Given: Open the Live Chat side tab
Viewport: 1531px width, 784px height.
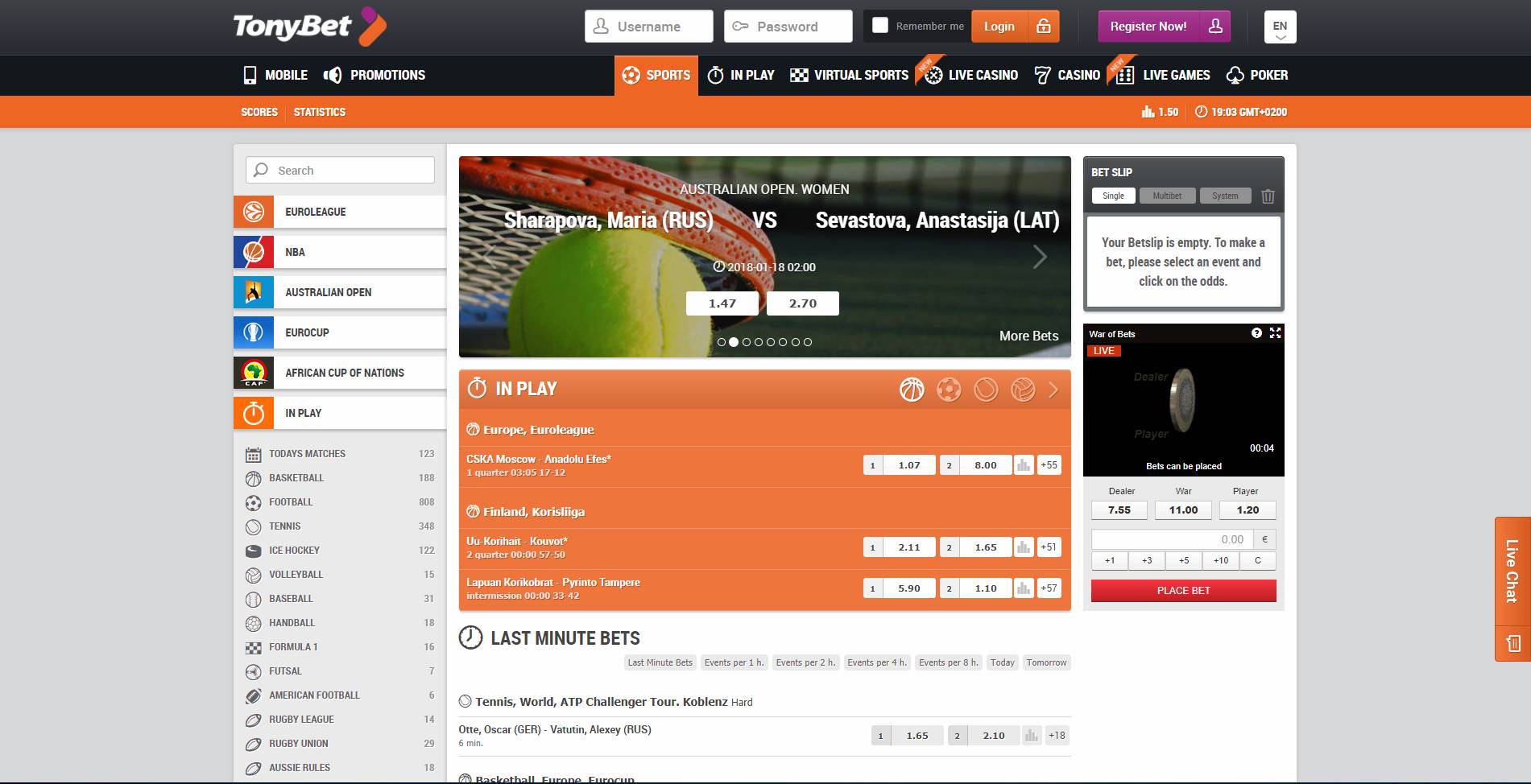Looking at the screenshot, I should point(1512,571).
